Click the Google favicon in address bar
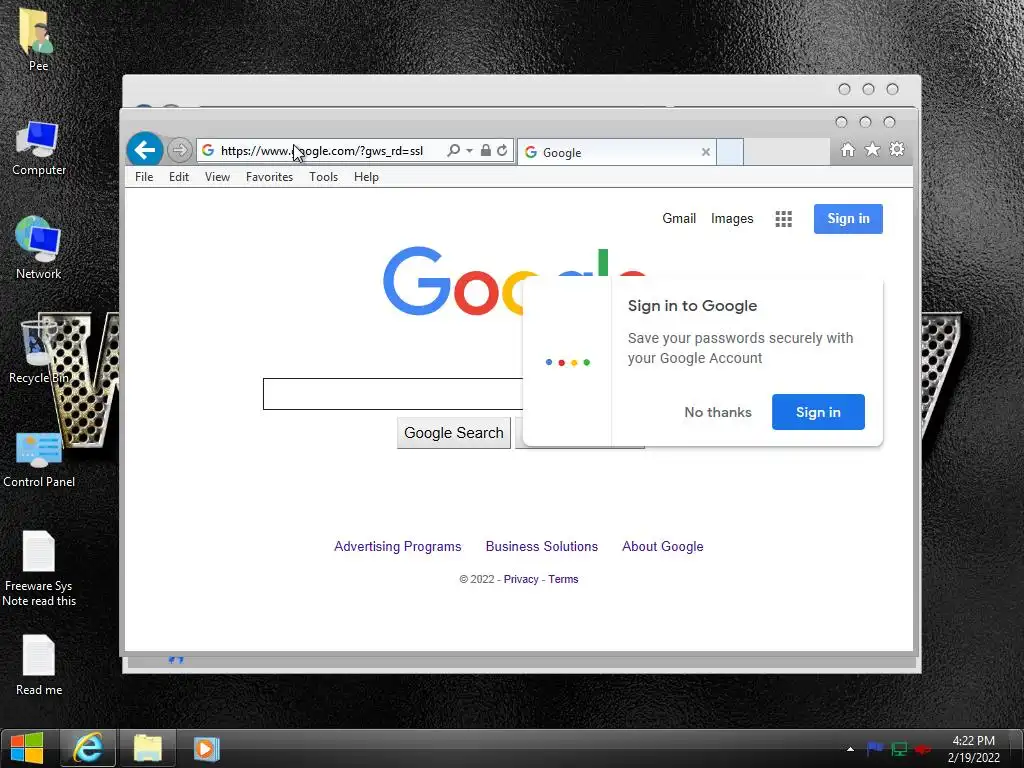1024x768 pixels. [x=208, y=150]
